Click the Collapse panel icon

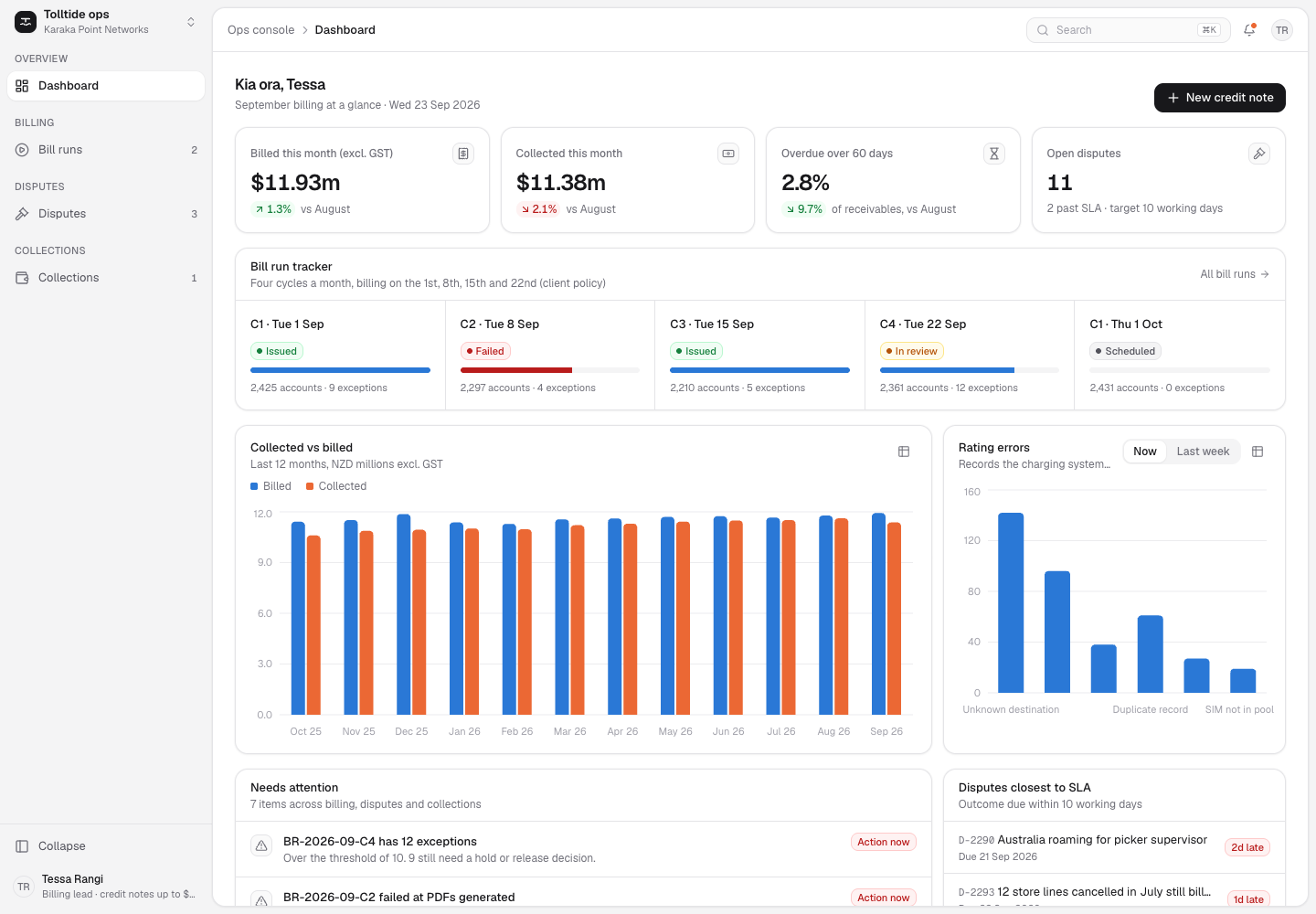pyautogui.click(x=22, y=846)
